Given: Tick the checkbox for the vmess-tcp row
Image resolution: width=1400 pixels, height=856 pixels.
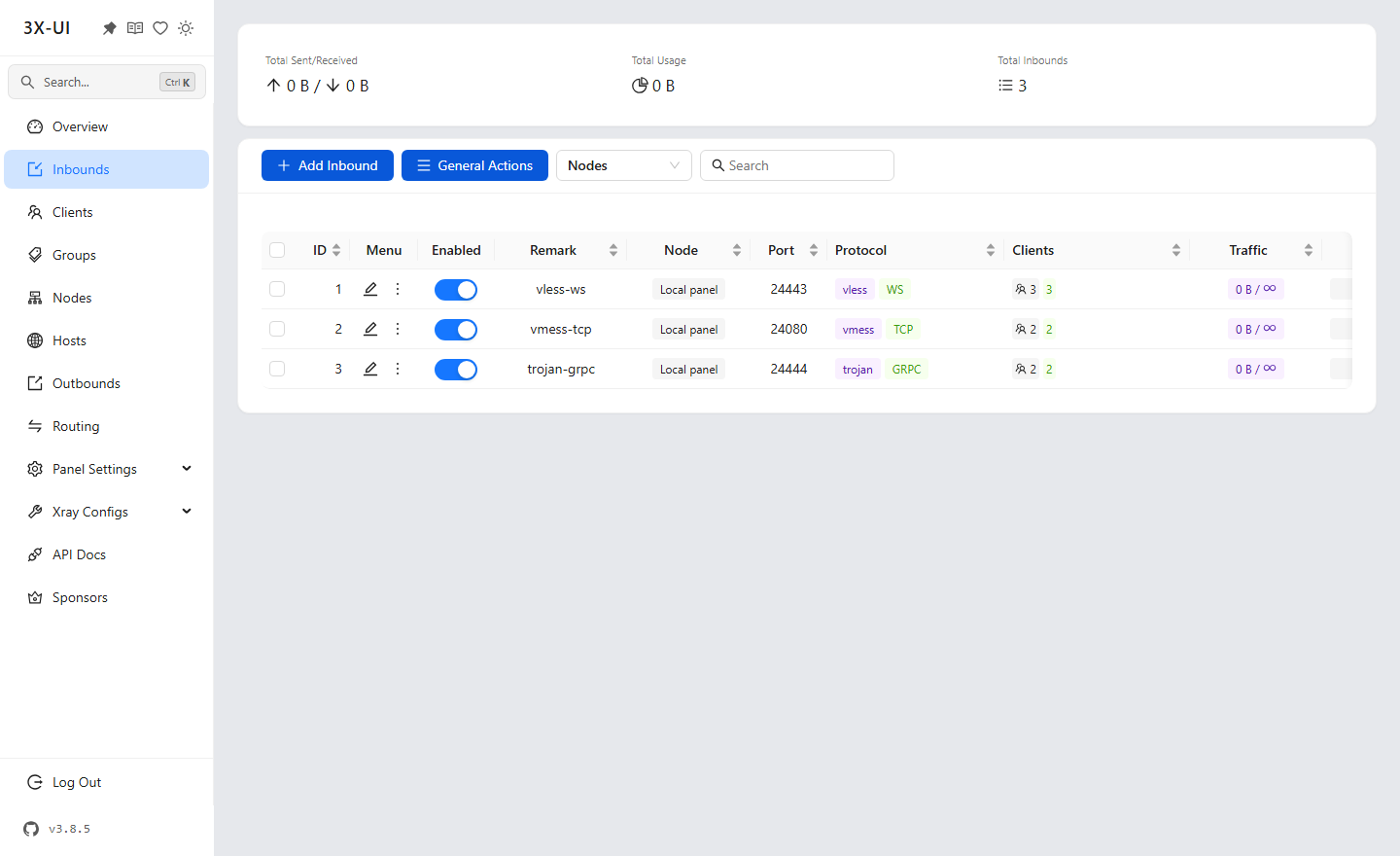Looking at the screenshot, I should [277, 329].
